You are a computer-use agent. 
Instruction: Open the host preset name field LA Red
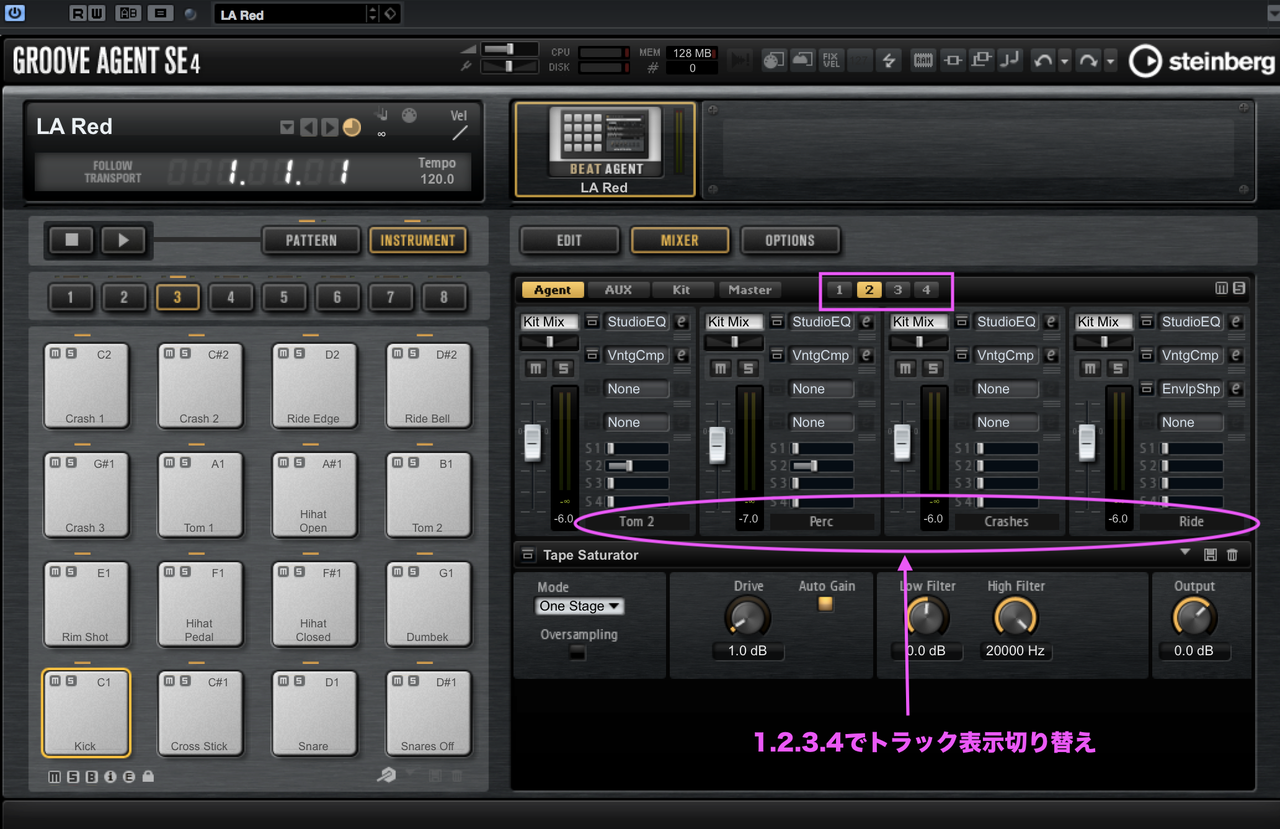[x=290, y=14]
